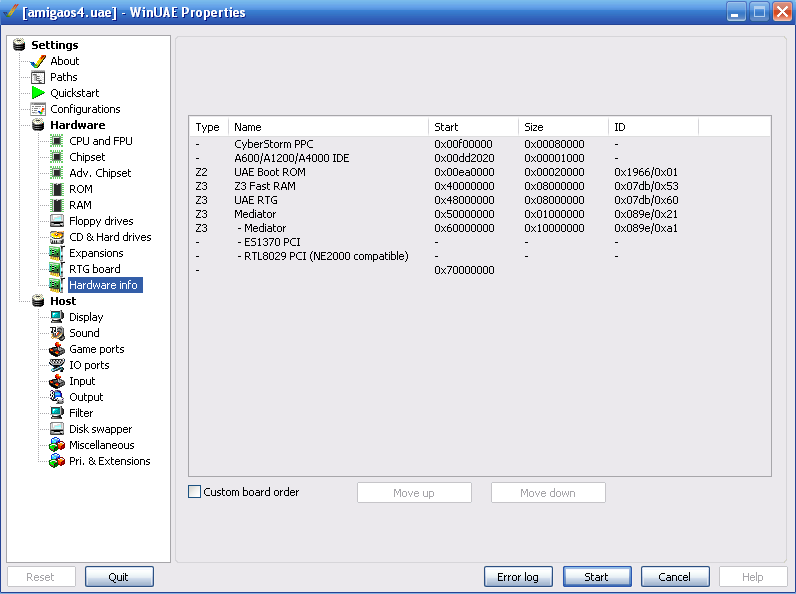Viewport: 796px width, 594px height.
Task: Click the Sound speaker icon
Action: pyautogui.click(x=57, y=333)
